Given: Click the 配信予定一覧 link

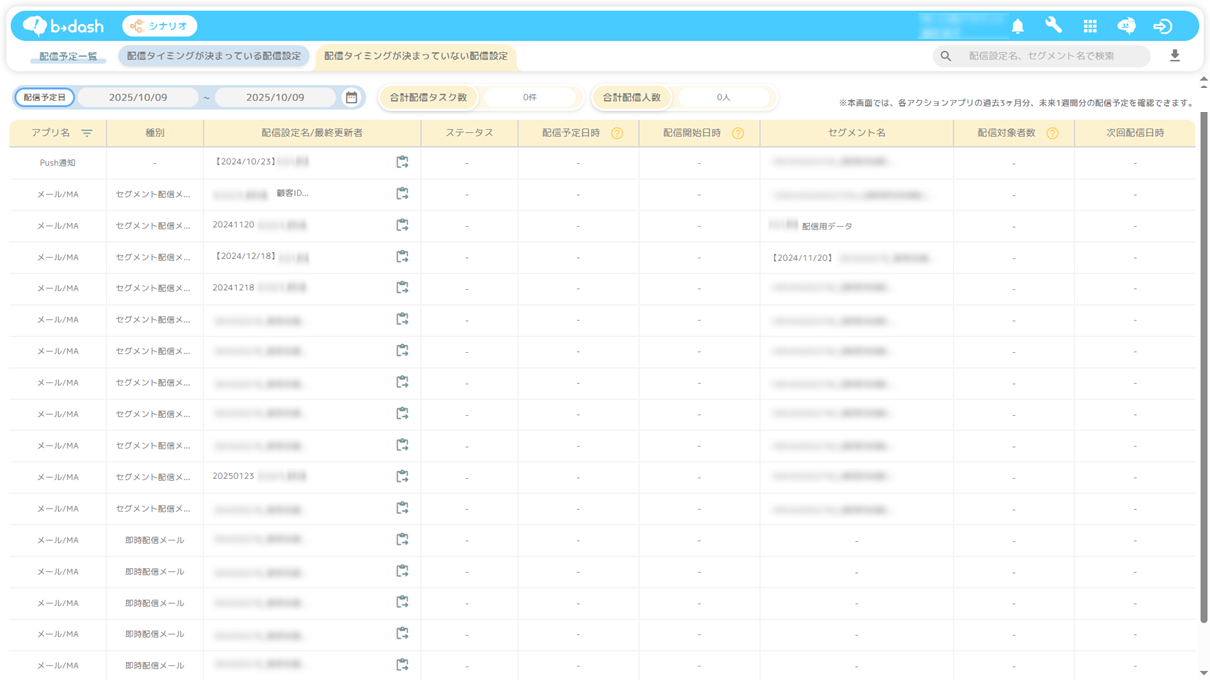Looking at the screenshot, I should coord(68,57).
